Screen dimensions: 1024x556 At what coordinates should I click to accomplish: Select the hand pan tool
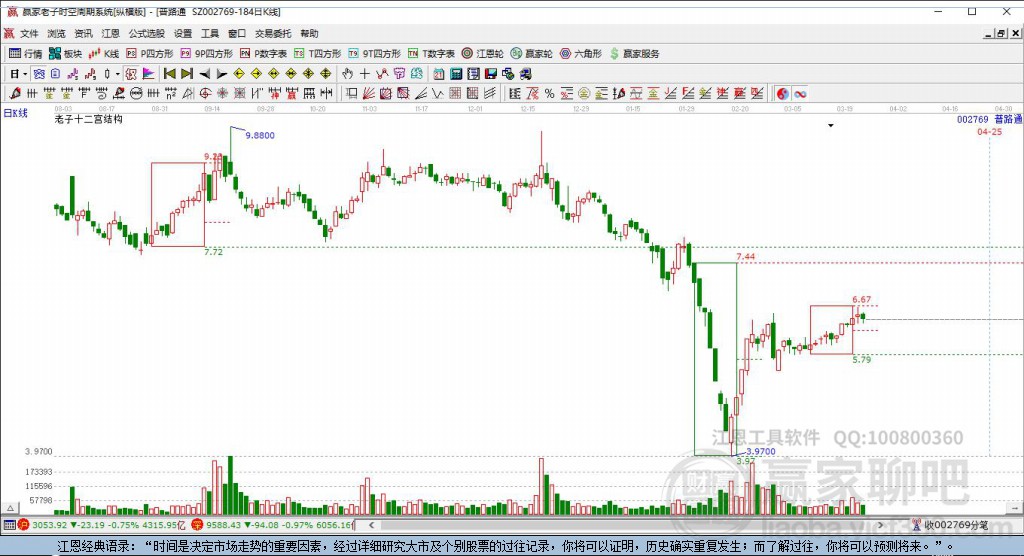347,74
